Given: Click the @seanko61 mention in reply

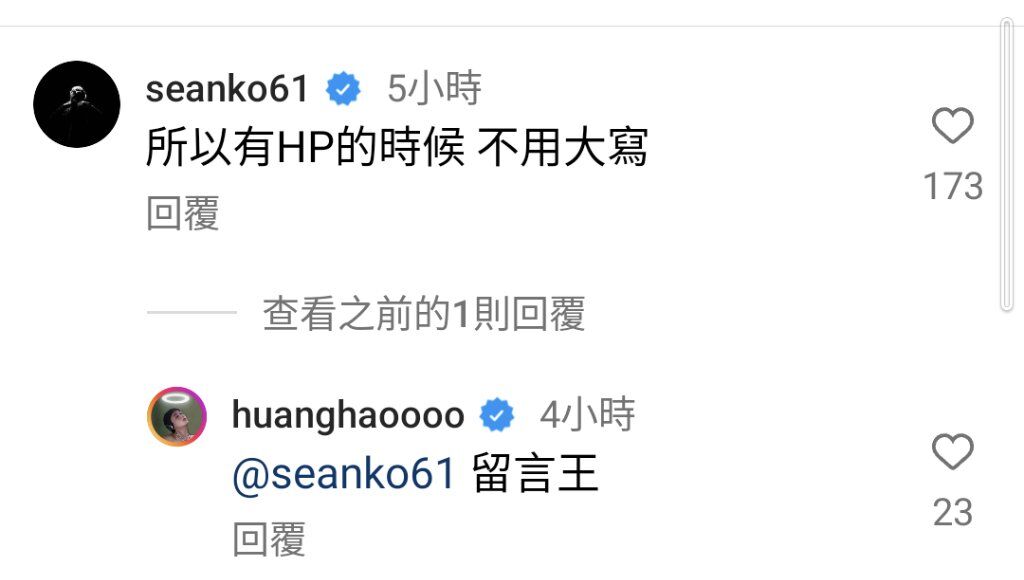Looking at the screenshot, I should tap(344, 474).
